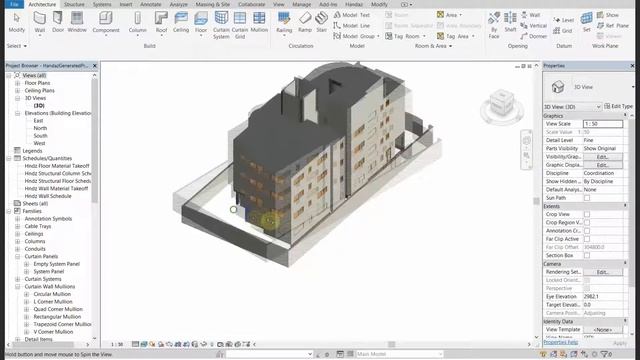The width and height of the screenshot is (640, 360).
Task: Click the Dormer opening tool
Action: coord(533,36)
